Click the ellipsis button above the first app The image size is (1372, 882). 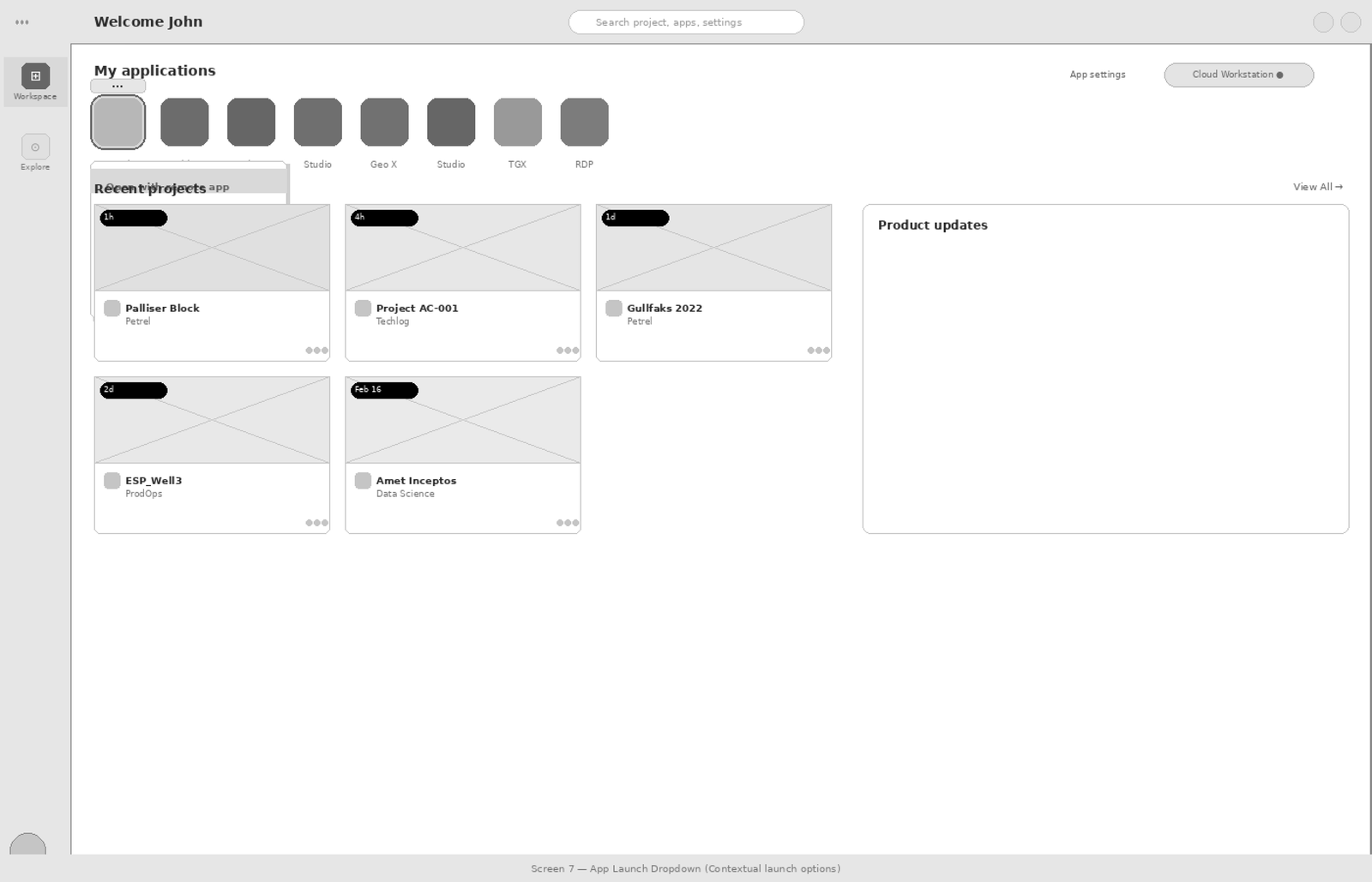coord(117,86)
